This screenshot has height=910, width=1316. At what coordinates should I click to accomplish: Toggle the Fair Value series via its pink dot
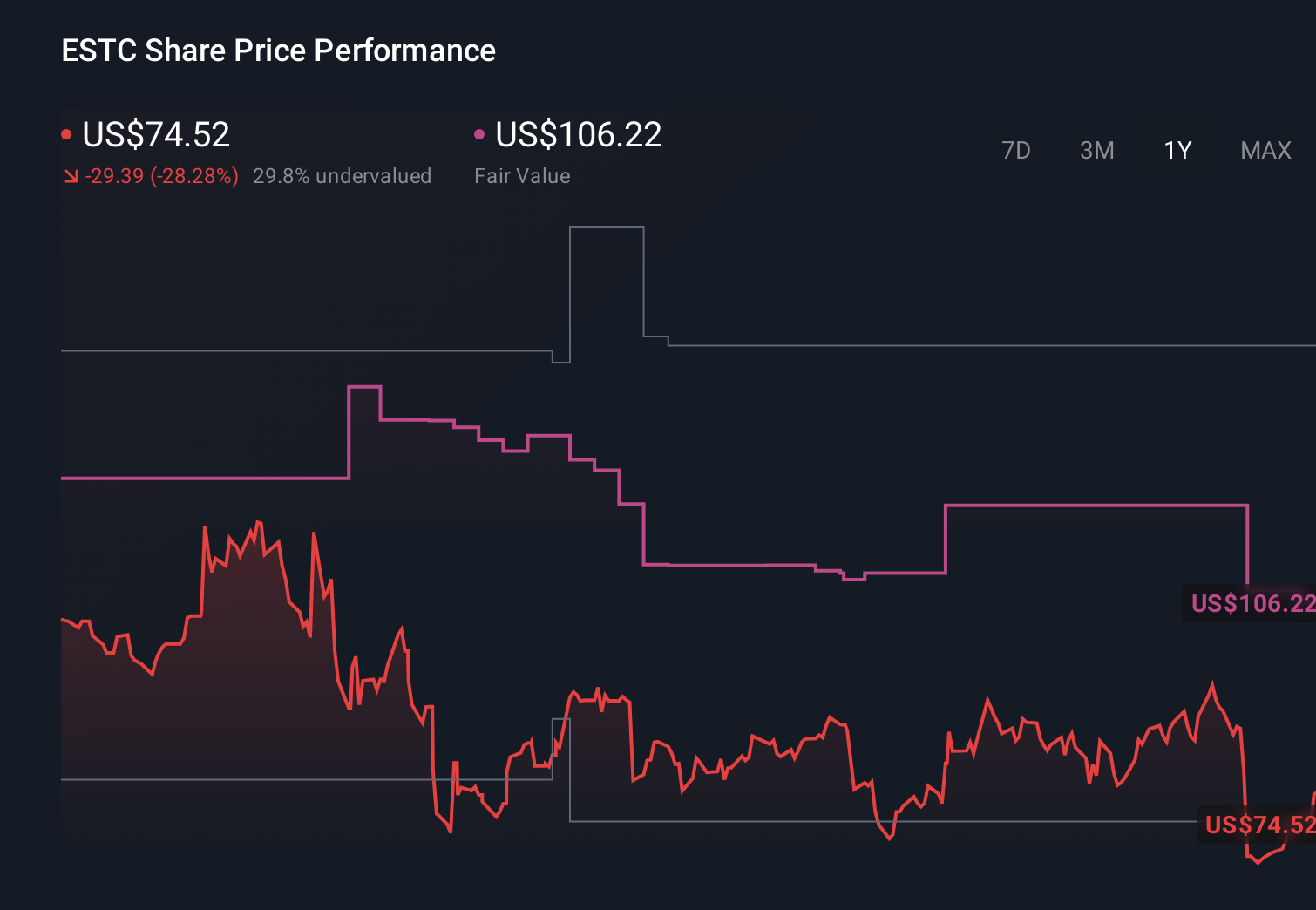coord(479,133)
